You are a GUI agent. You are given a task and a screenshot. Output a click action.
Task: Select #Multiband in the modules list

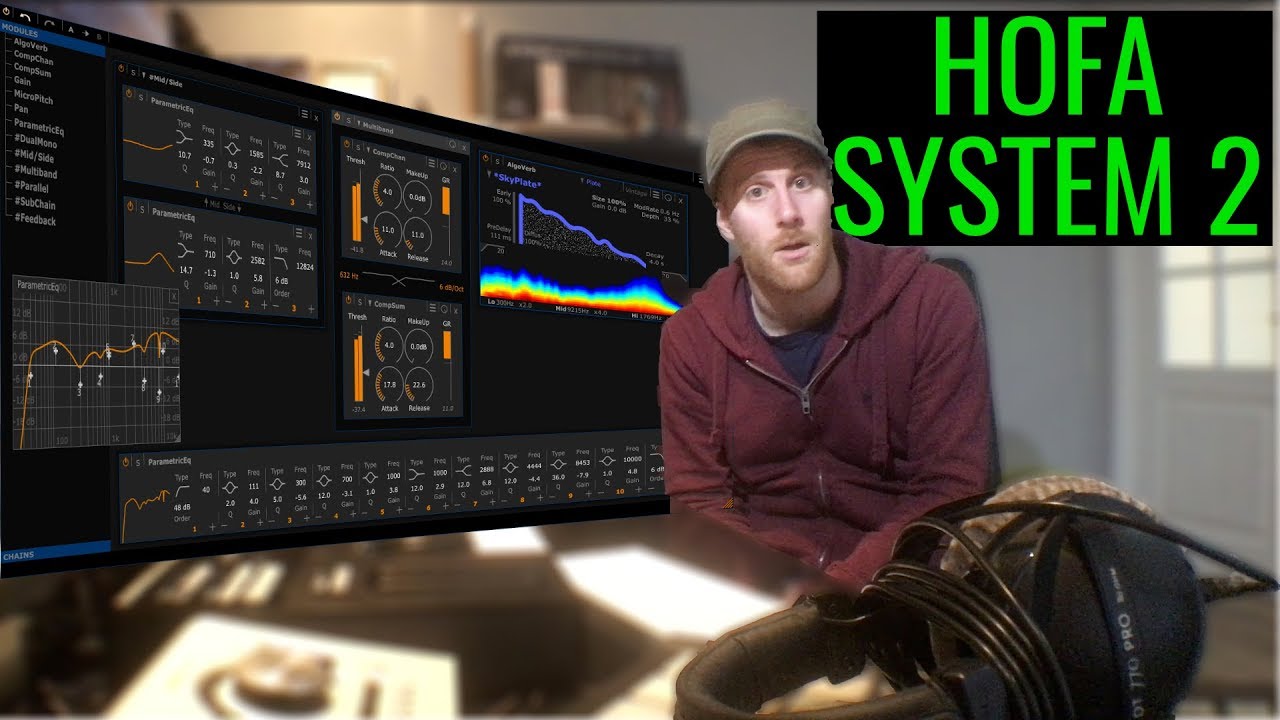coord(36,171)
